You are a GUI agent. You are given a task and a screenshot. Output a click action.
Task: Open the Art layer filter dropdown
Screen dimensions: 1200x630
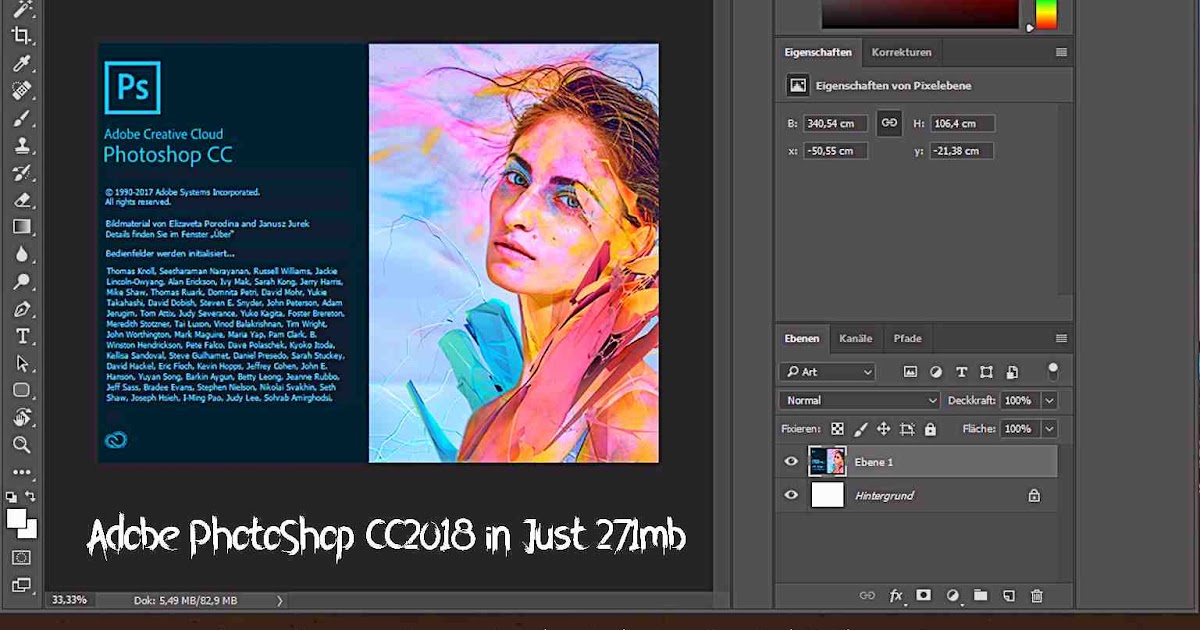click(827, 372)
